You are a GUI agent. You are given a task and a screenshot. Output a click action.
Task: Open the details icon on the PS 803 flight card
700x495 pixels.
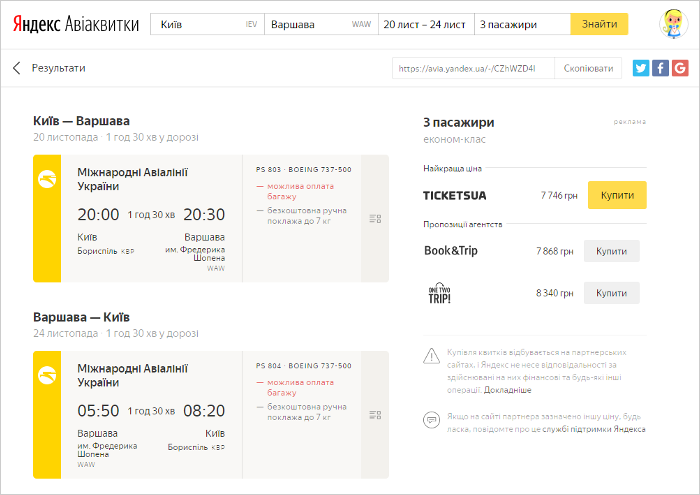pyautogui.click(x=375, y=219)
